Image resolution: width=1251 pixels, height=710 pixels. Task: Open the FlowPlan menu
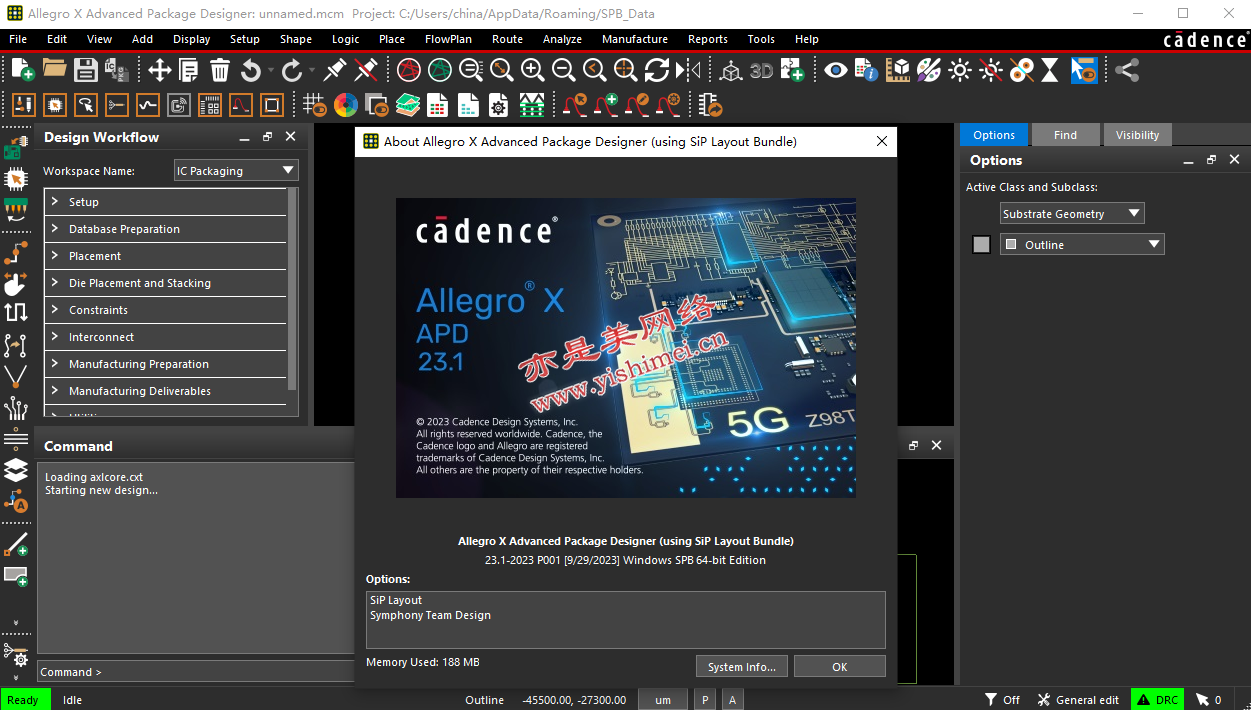448,39
